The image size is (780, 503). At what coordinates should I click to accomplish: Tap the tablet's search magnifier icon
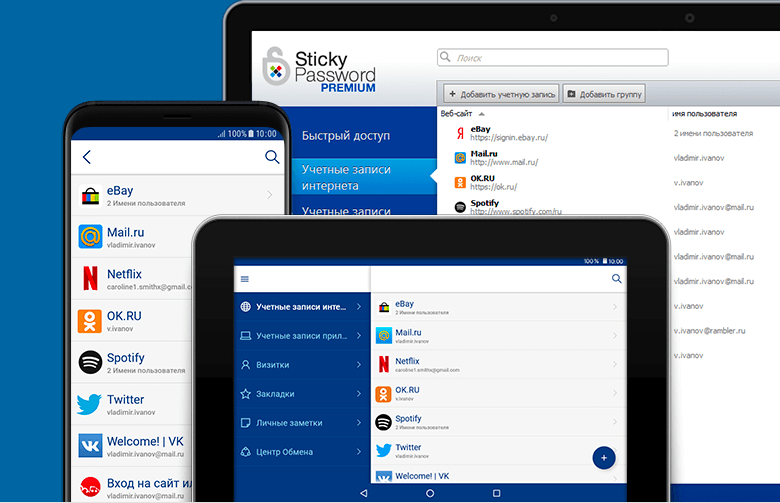[x=616, y=279]
